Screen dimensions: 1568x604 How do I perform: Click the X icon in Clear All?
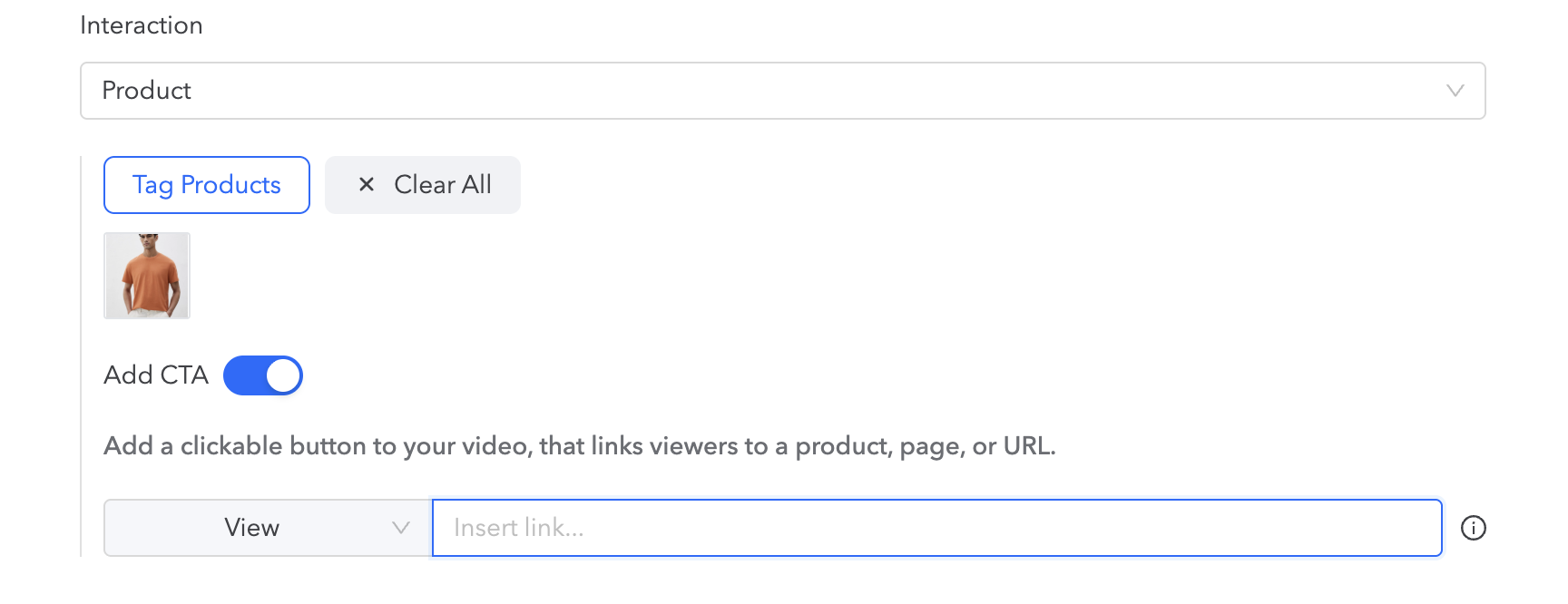367,185
